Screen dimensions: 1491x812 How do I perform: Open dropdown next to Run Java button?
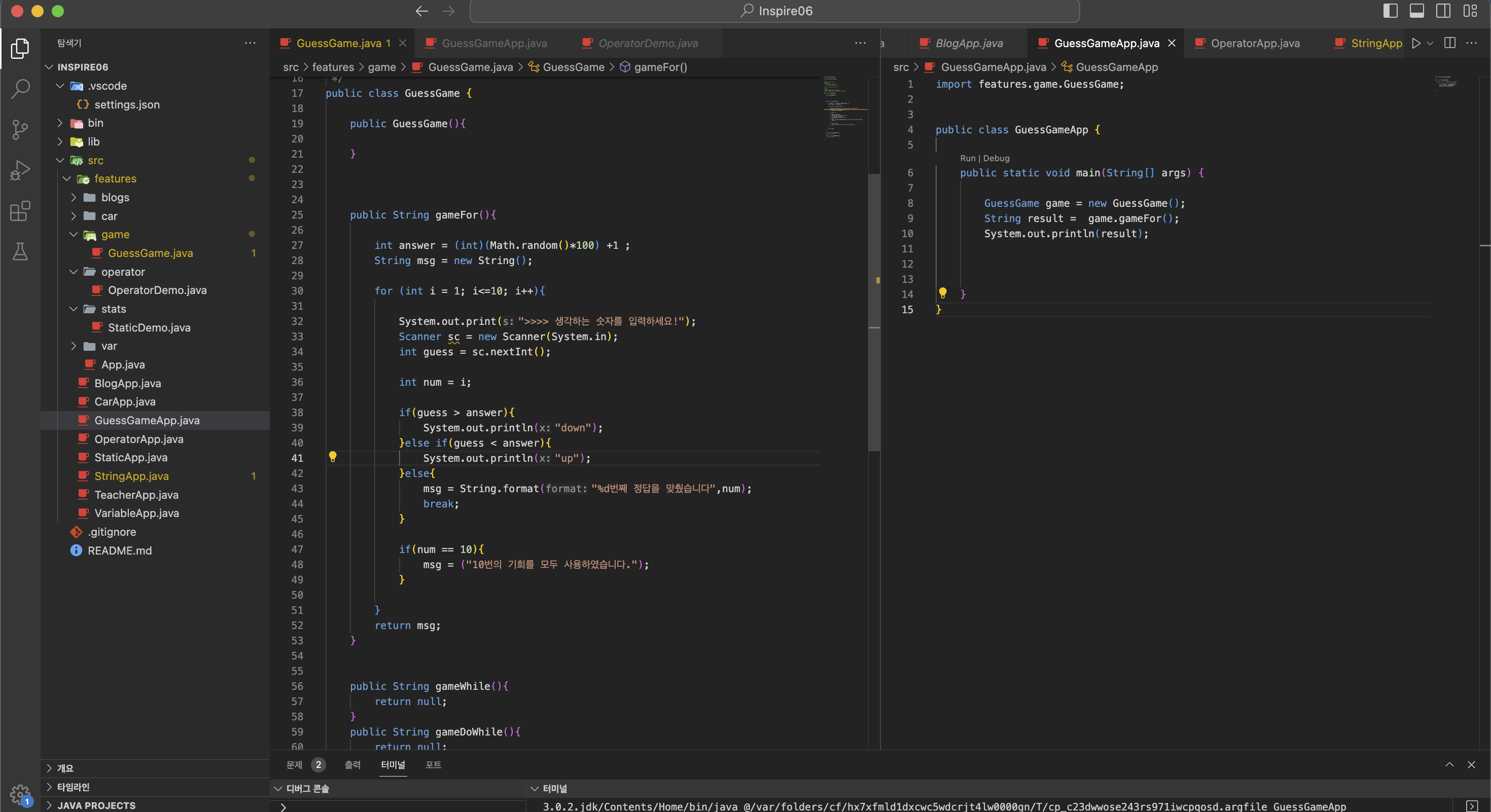point(1430,43)
